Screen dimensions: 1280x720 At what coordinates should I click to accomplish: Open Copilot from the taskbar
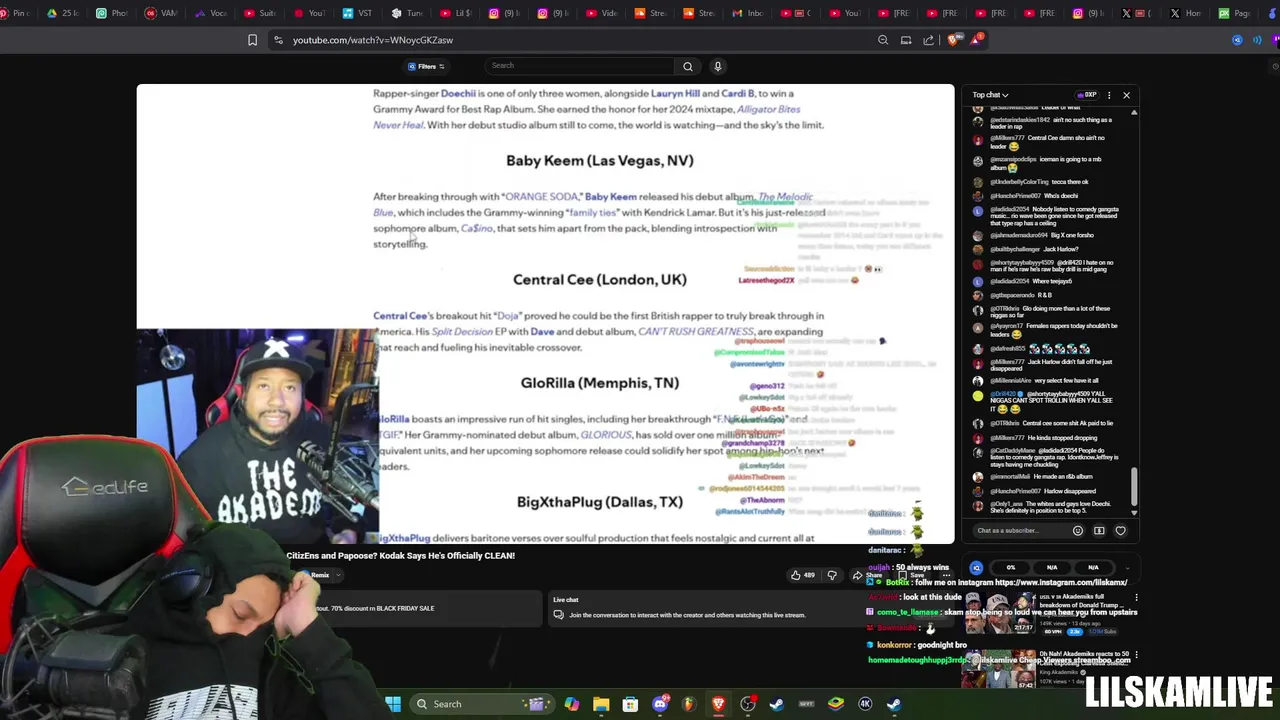(571, 704)
